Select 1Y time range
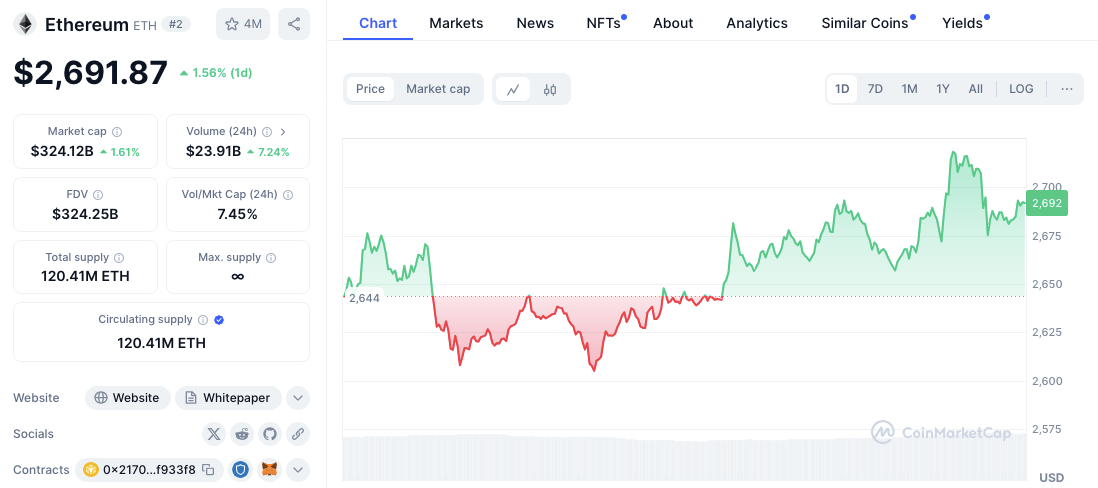The image size is (1098, 488). pos(943,89)
